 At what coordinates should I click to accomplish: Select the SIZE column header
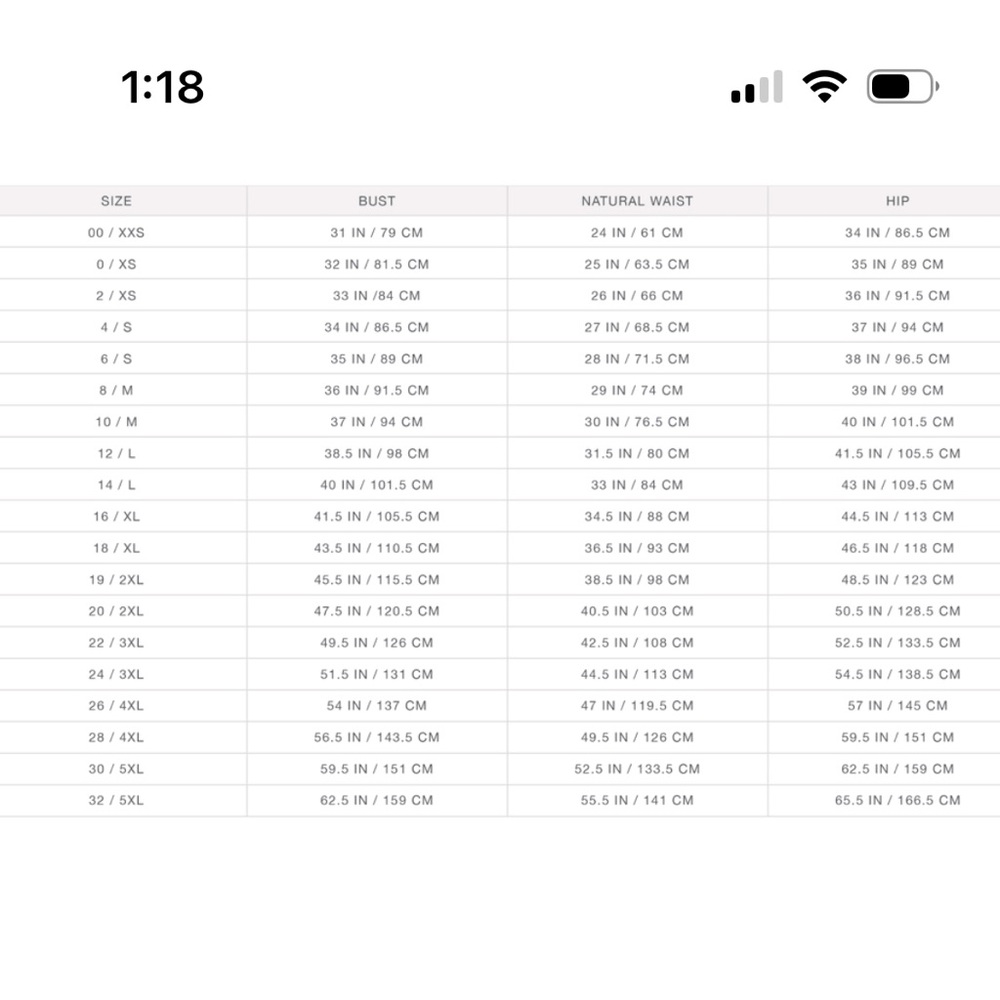point(116,201)
